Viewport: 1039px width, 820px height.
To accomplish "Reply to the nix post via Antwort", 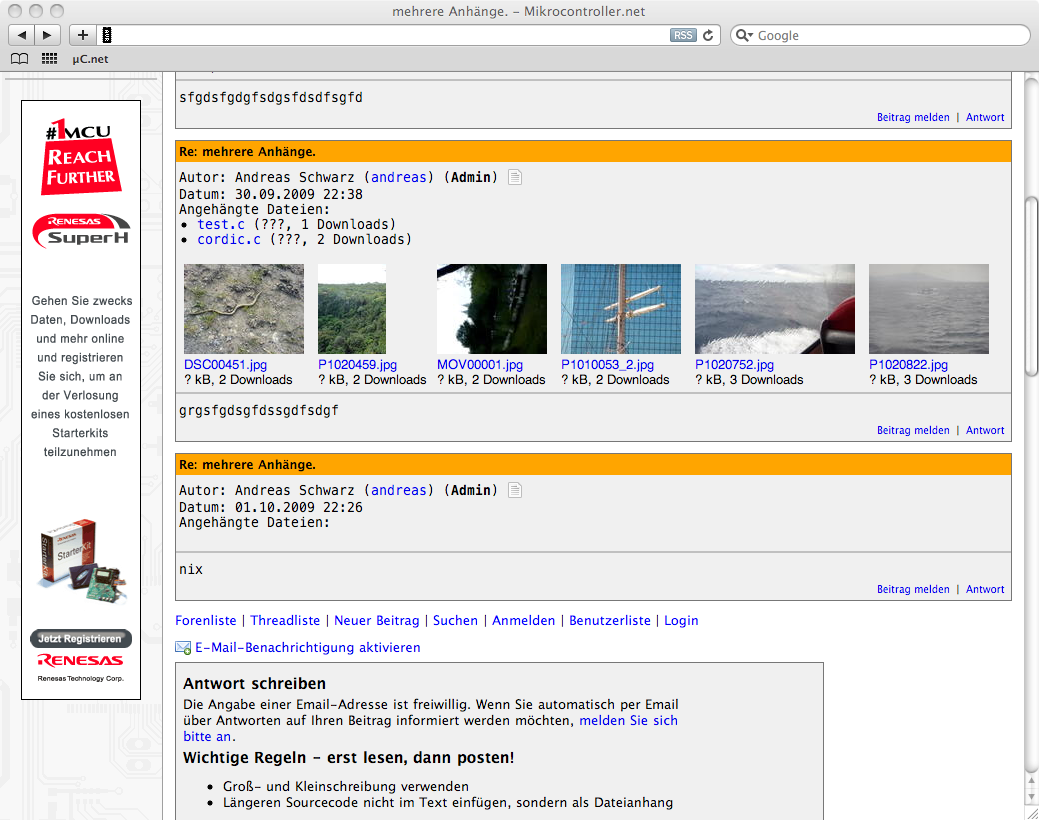I will (x=985, y=589).
